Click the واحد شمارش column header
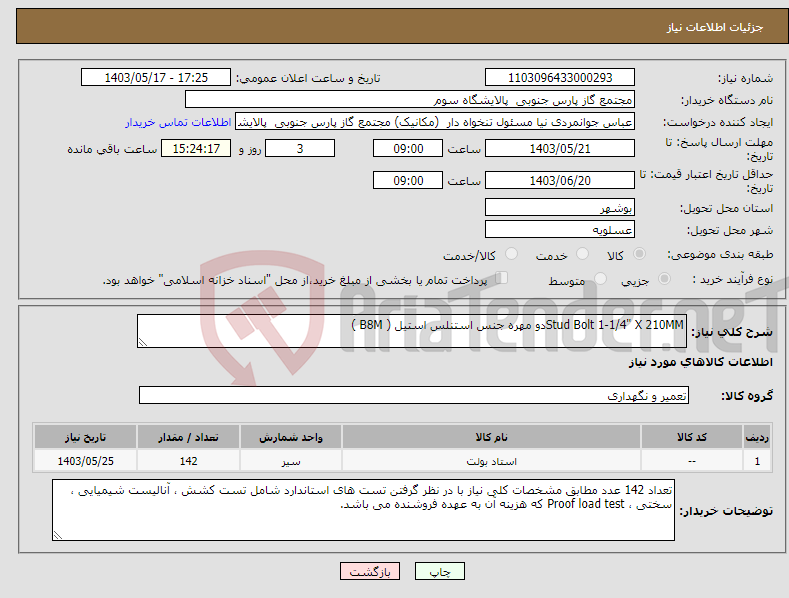This screenshot has width=789, height=598. [x=291, y=437]
